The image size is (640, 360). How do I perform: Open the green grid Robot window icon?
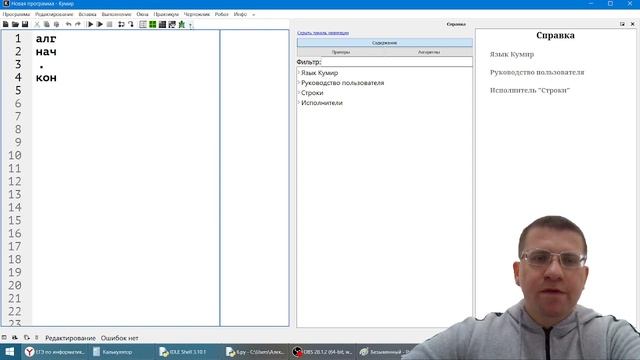pos(153,24)
